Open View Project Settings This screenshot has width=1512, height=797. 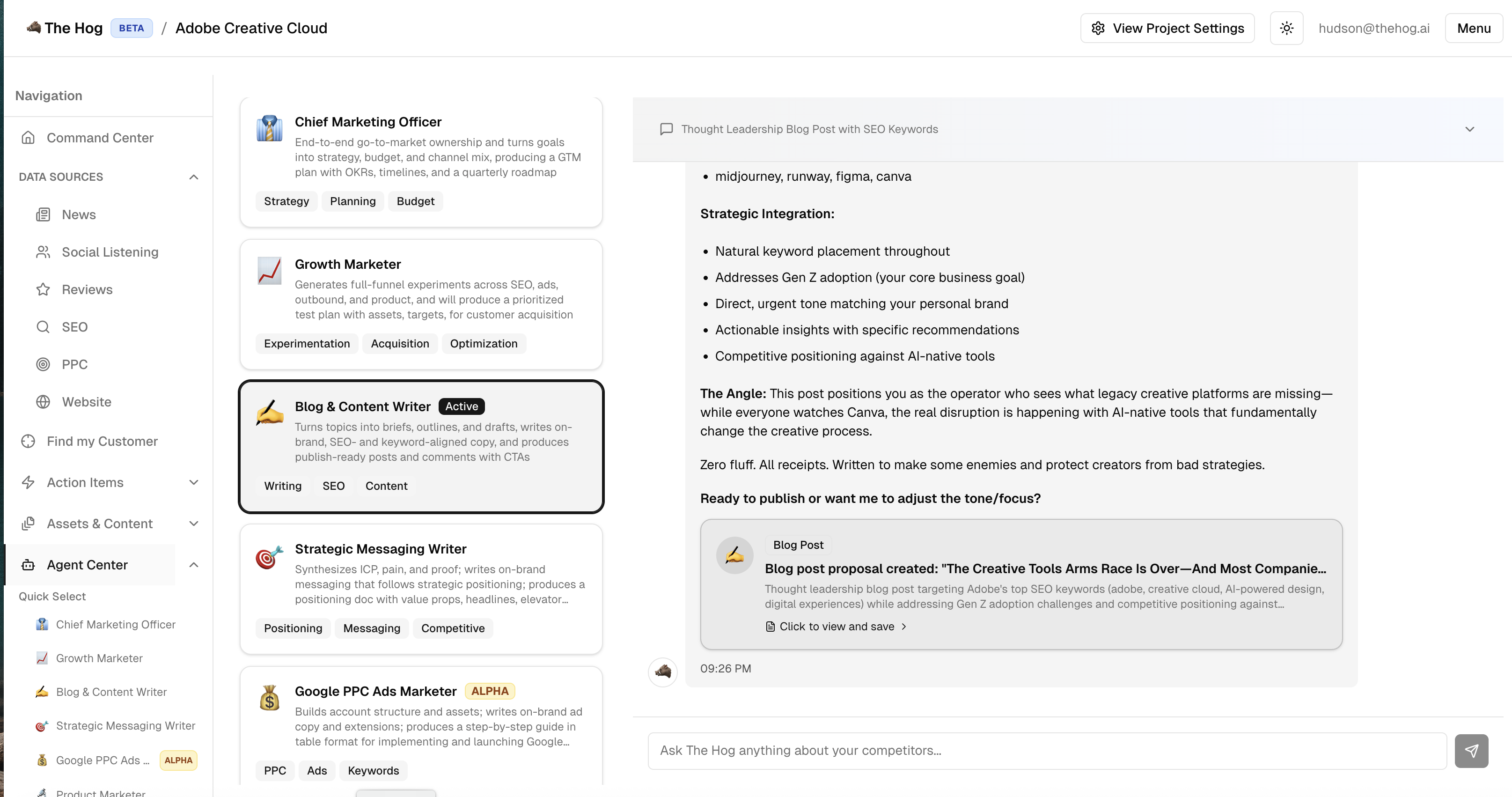point(1167,28)
